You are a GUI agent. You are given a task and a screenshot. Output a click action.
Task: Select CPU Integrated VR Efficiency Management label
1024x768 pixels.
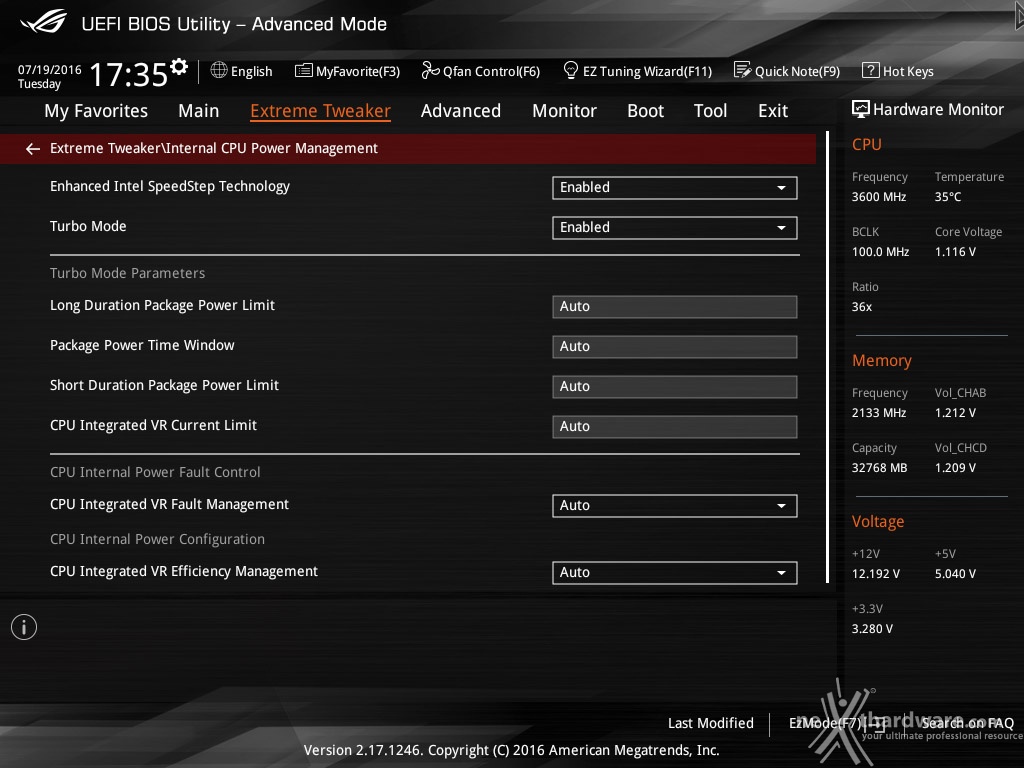[x=184, y=571]
